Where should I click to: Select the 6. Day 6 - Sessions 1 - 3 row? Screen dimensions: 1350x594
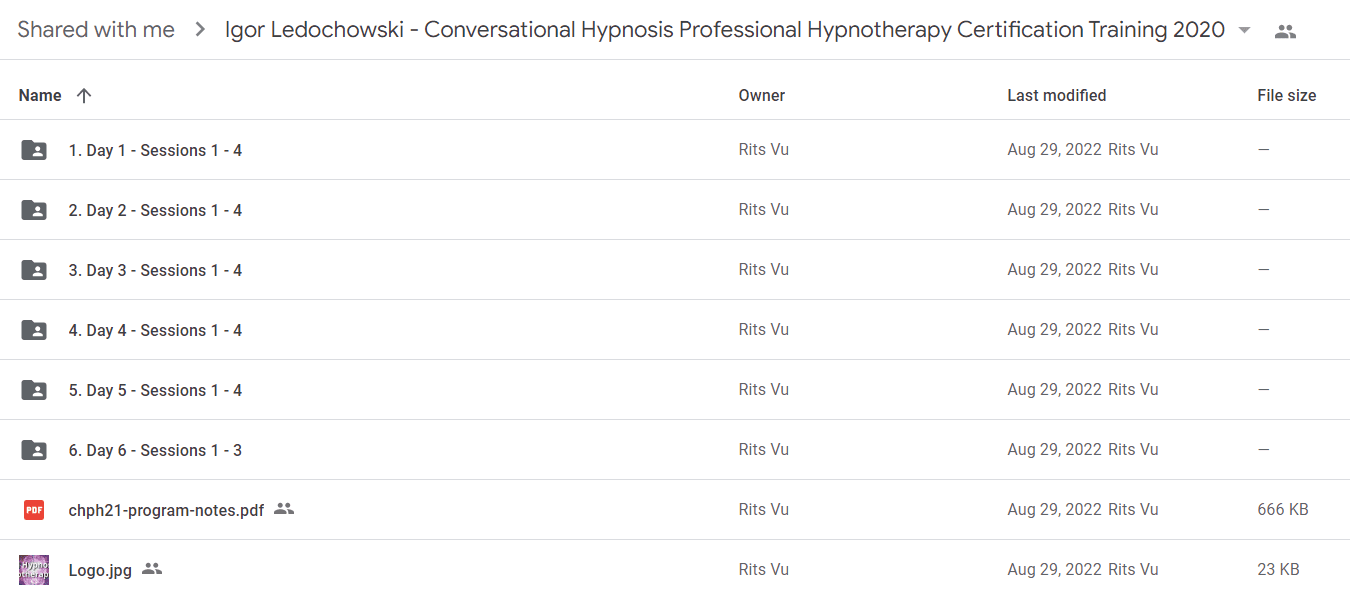(675, 450)
